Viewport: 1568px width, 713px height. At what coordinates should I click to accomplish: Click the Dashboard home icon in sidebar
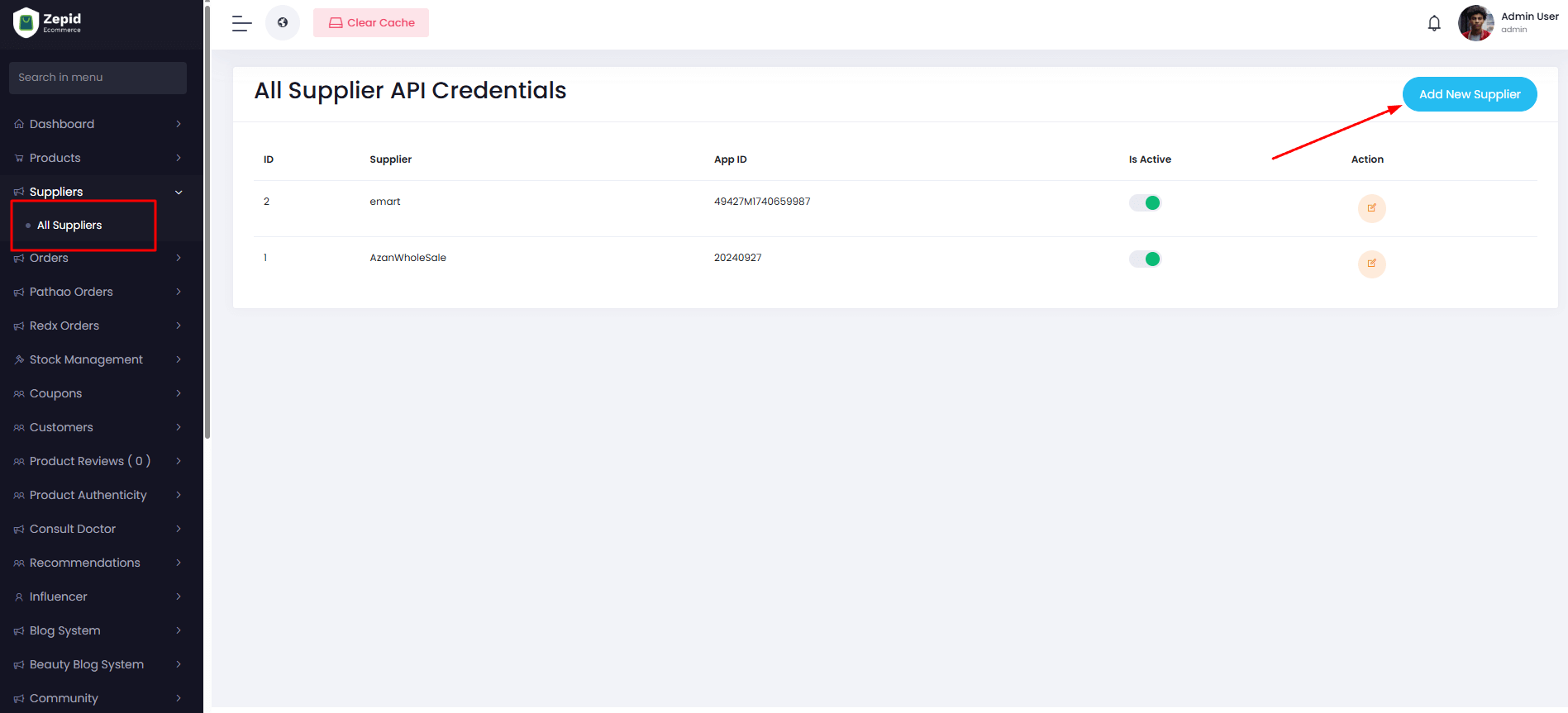(x=19, y=124)
